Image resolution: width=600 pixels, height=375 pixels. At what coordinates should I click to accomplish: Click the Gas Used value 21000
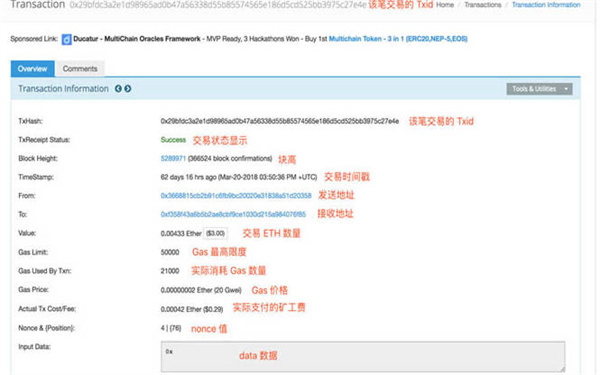point(170,271)
